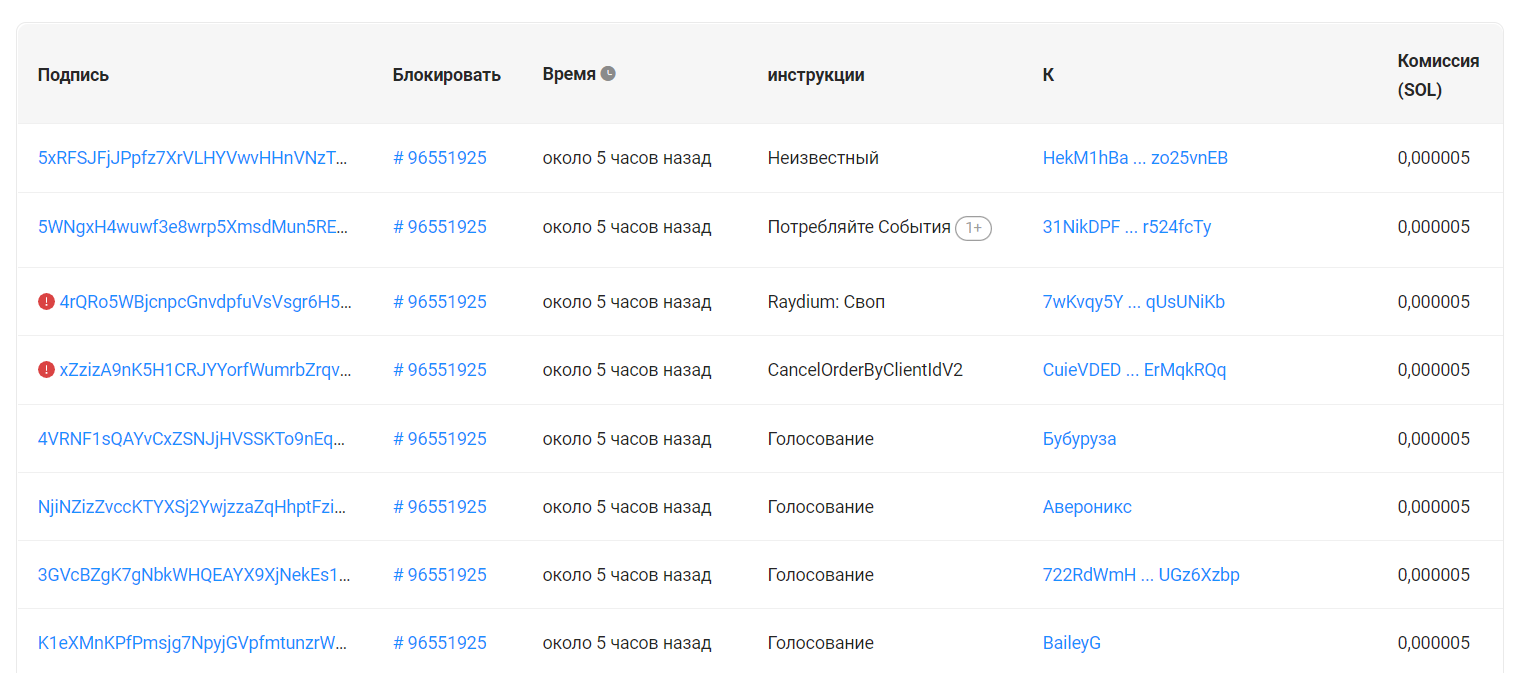Expand the 1+ instructions badge
The image size is (1524, 673).
pyautogui.click(x=973, y=228)
